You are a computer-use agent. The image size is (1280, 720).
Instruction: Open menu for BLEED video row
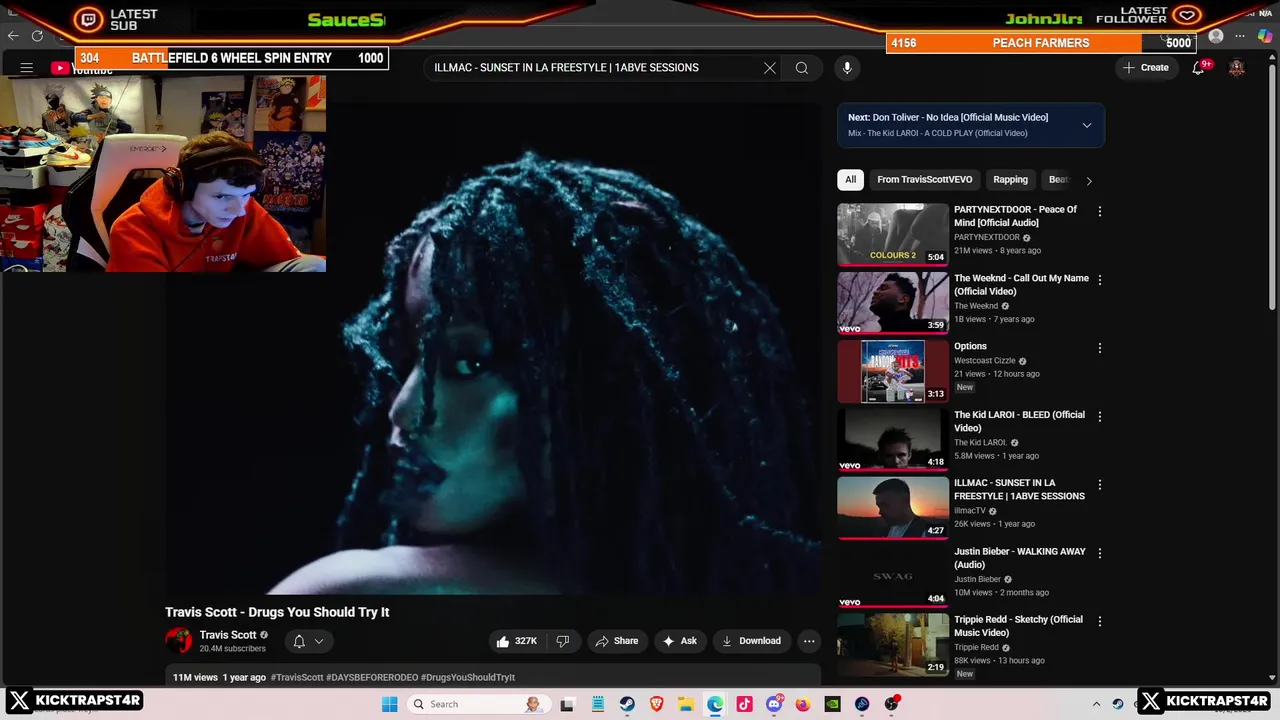(1100, 417)
